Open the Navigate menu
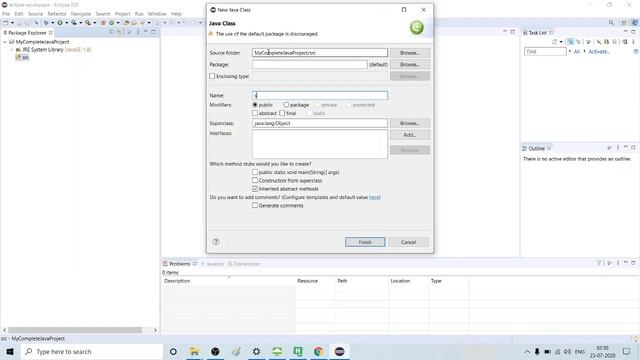640x360 pixels. pyautogui.click(x=81, y=14)
